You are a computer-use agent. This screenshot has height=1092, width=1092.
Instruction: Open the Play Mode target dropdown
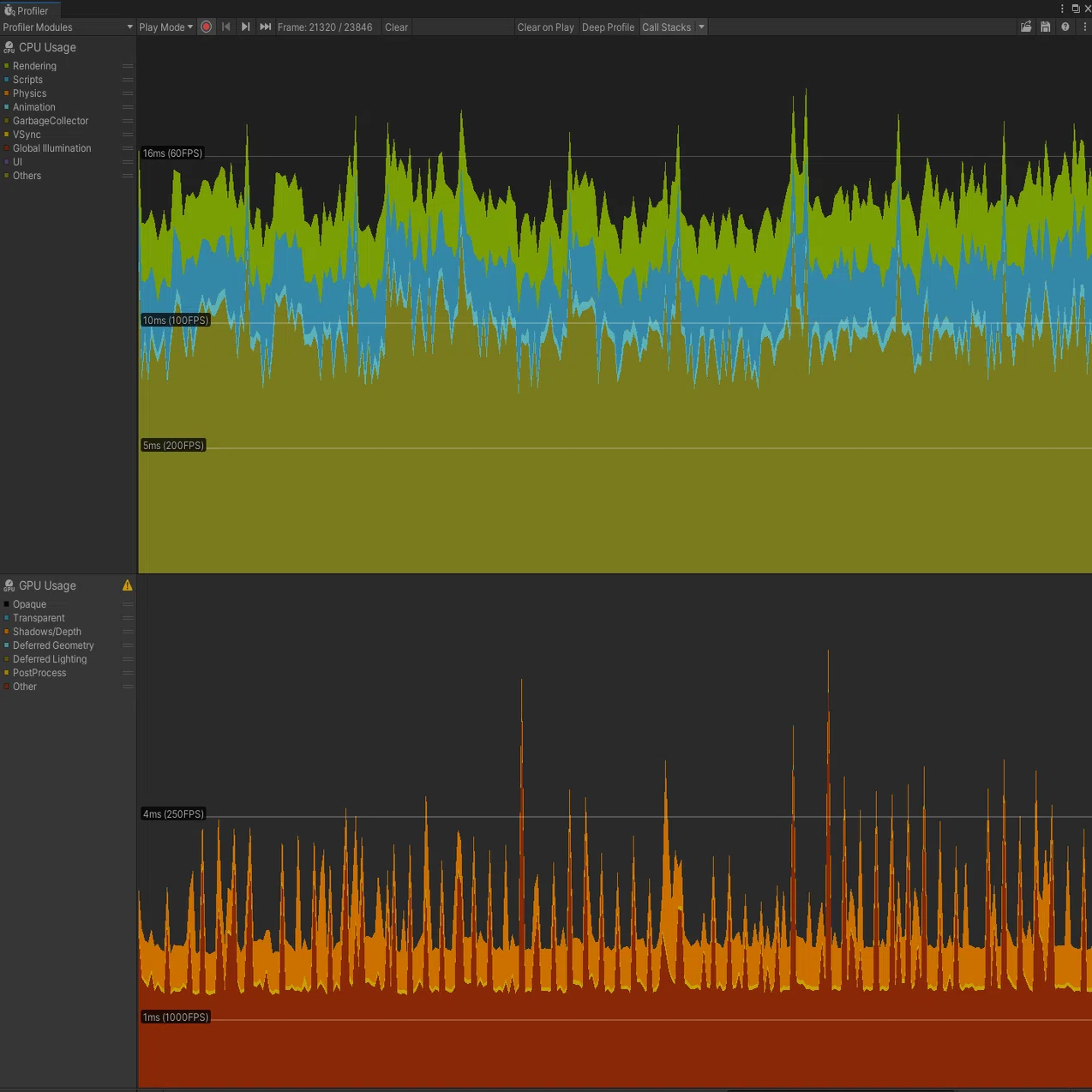(166, 27)
